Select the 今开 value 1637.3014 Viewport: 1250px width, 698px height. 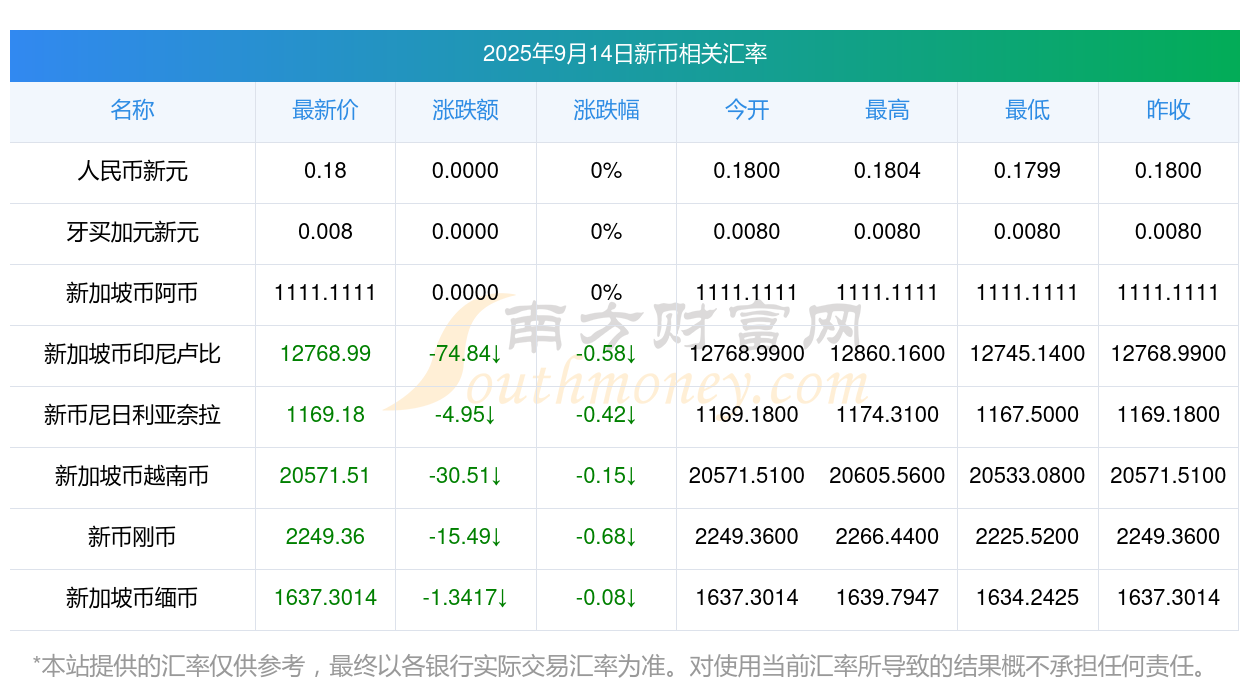pos(747,598)
